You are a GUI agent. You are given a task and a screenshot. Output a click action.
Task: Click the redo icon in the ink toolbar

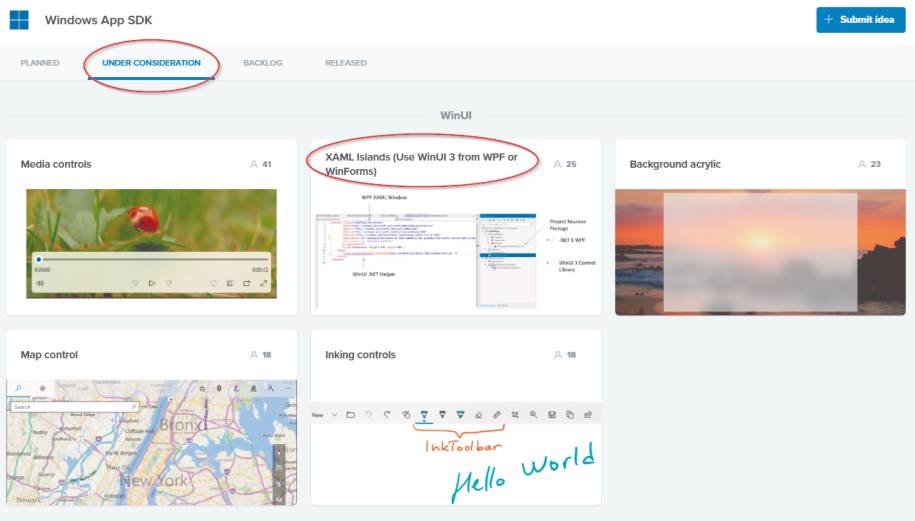tap(387, 415)
